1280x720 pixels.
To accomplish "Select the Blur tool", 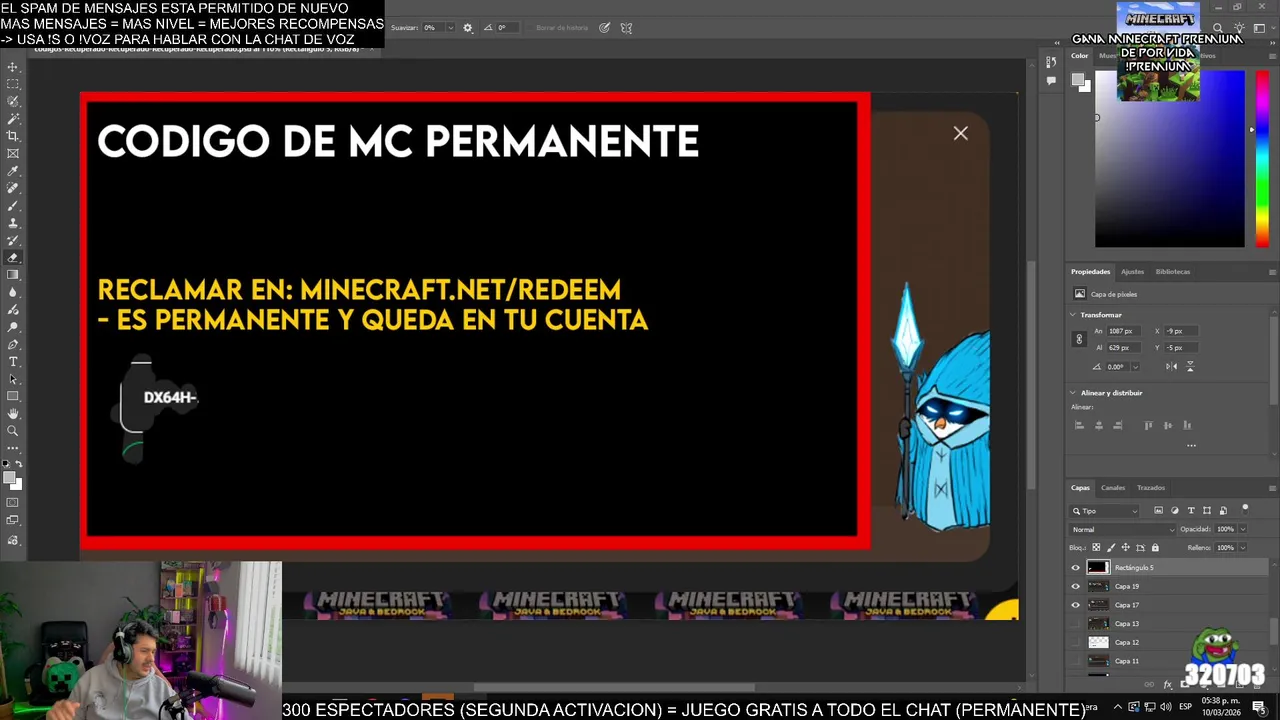I will pyautogui.click(x=13, y=292).
